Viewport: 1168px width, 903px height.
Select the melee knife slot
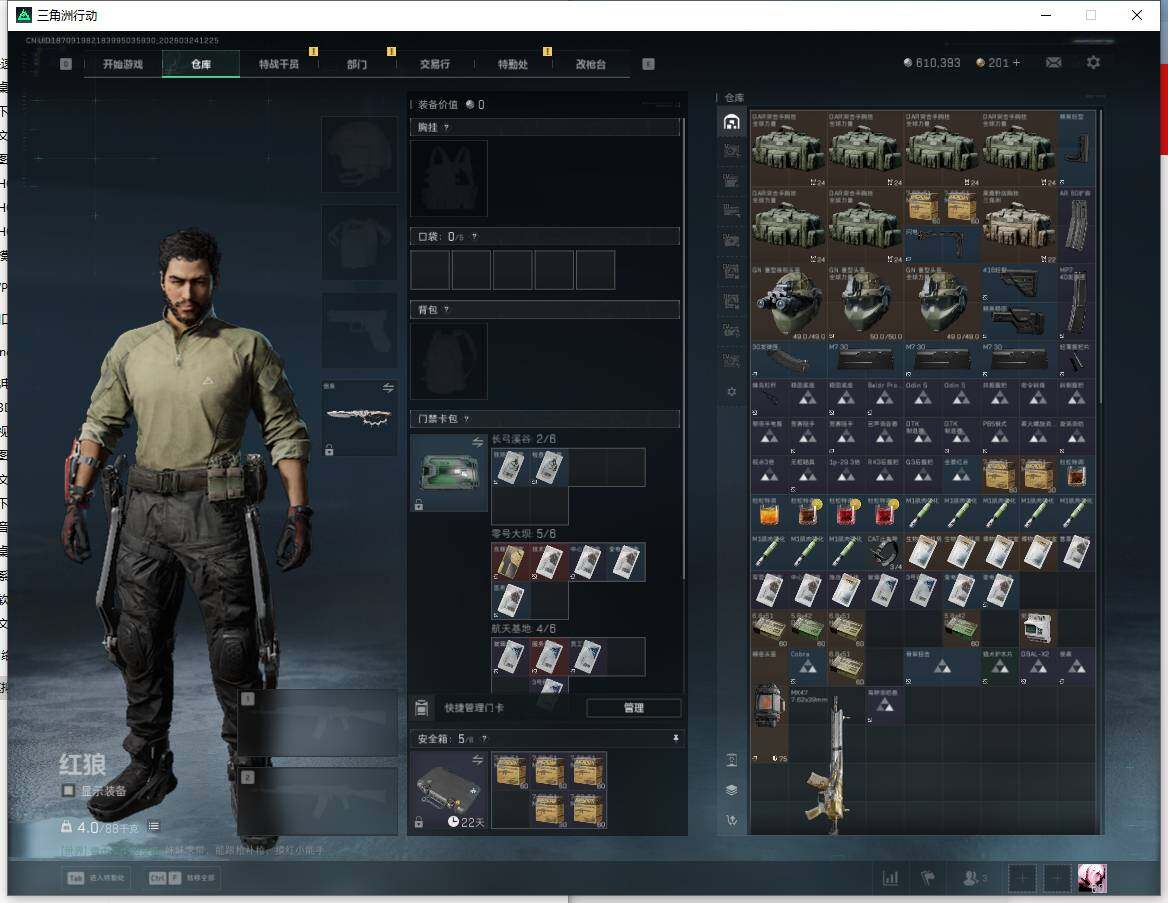pyautogui.click(x=359, y=418)
